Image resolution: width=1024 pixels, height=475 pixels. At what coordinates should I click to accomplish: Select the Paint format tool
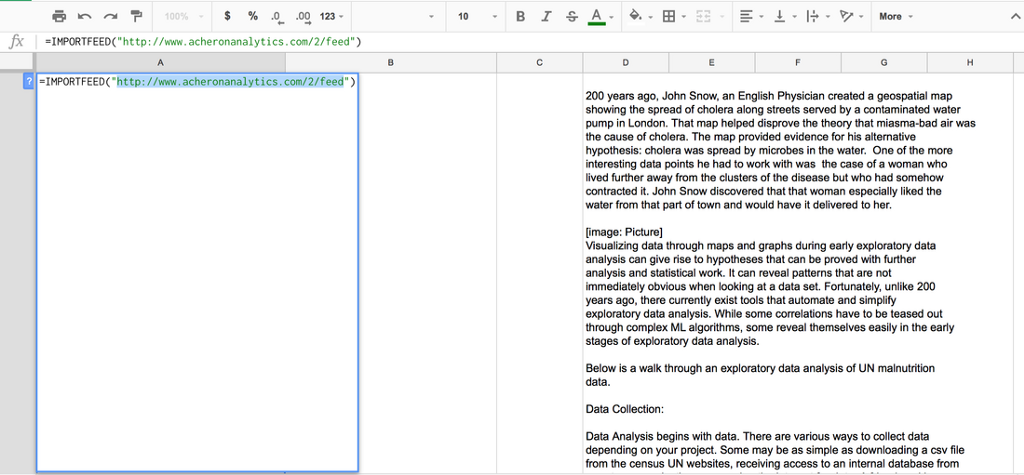coord(136,17)
